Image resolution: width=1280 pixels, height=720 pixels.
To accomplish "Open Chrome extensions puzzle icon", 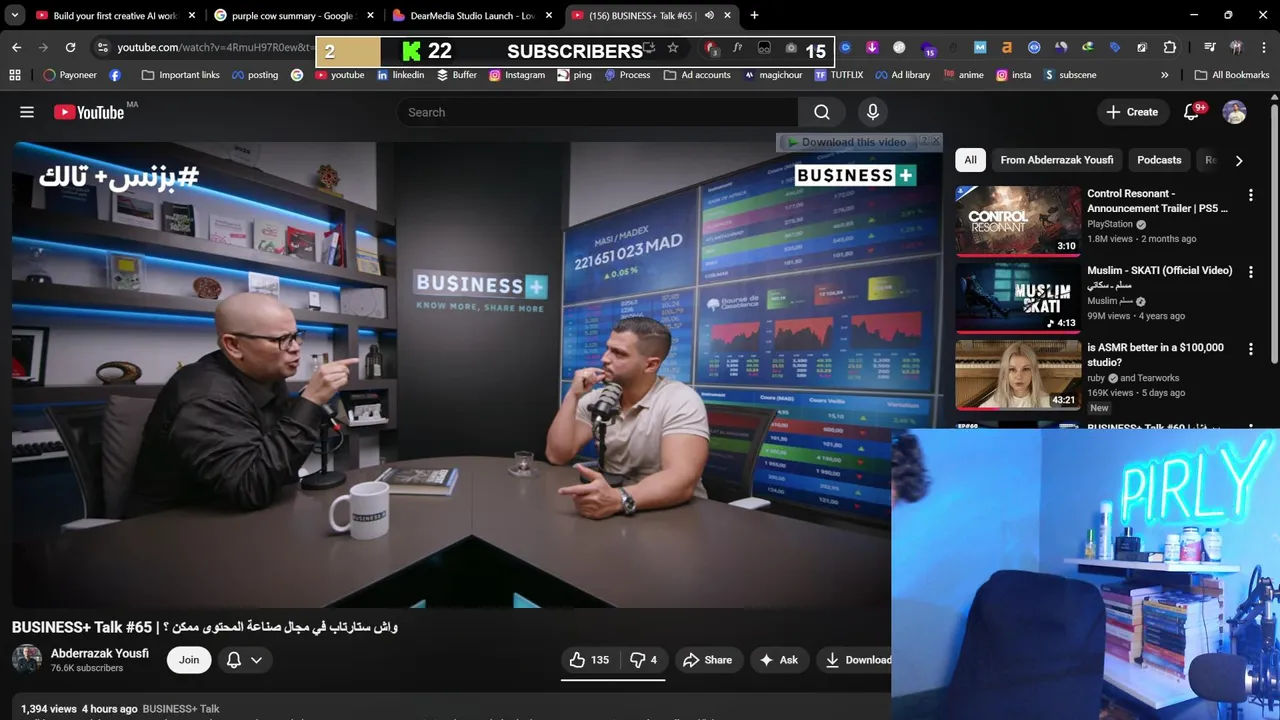I will (x=1170, y=47).
